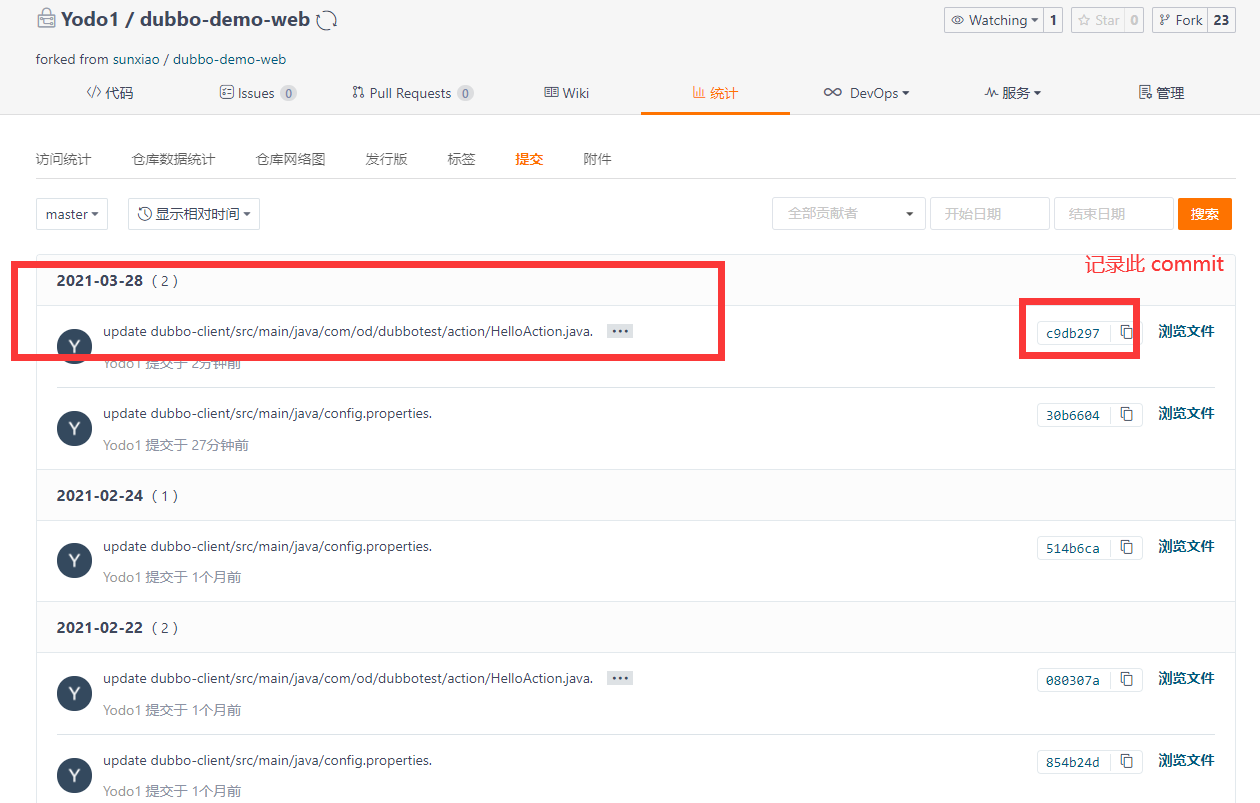
Task: Copy commit hash 854b24d
Action: pos(1126,761)
